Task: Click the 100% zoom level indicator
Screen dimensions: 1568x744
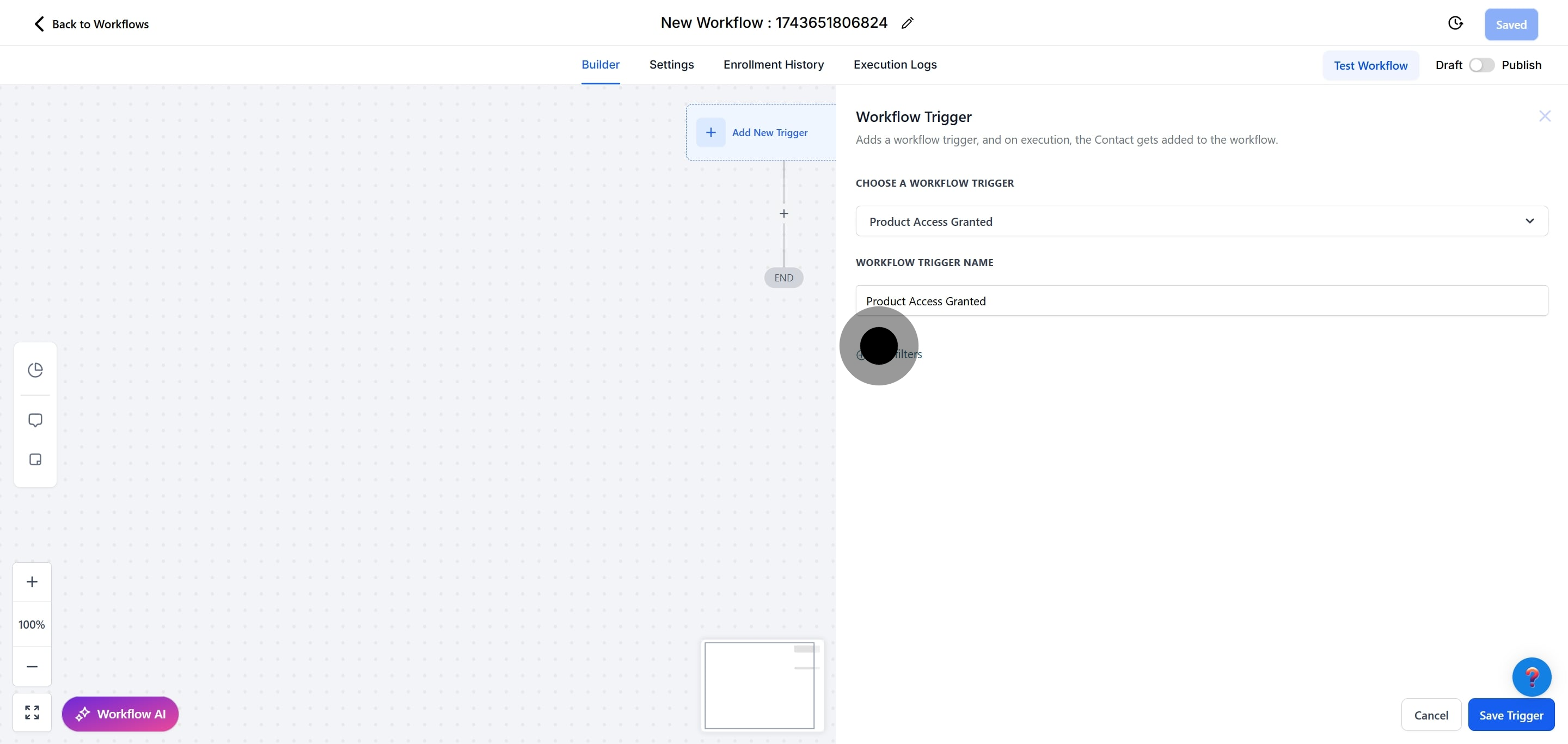Action: tap(32, 624)
